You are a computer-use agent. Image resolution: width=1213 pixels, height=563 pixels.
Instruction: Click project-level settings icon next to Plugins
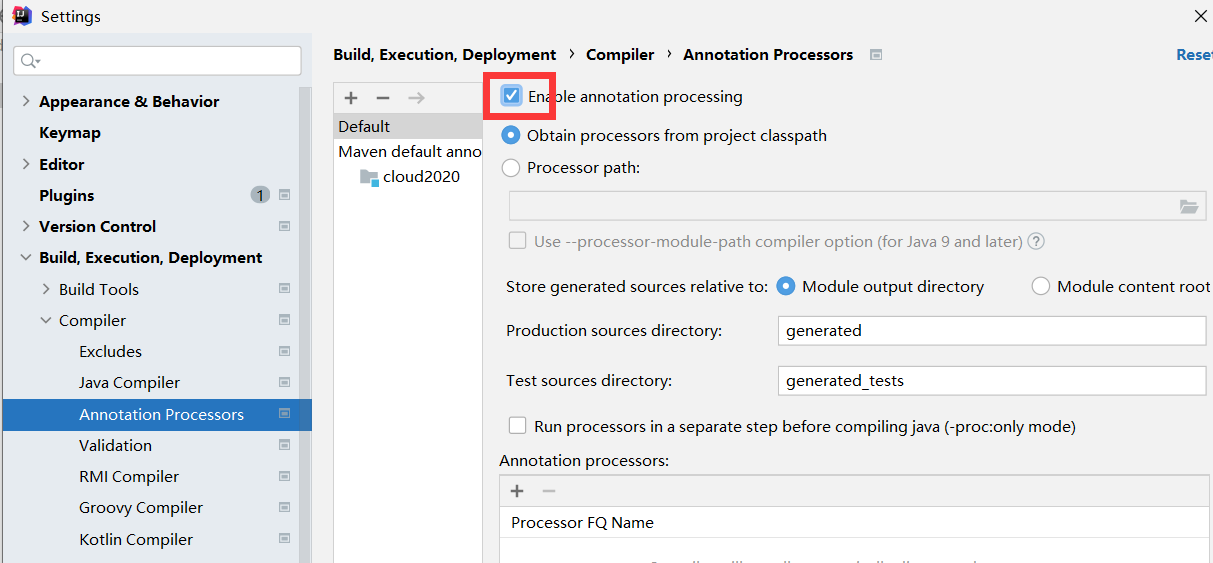(285, 195)
